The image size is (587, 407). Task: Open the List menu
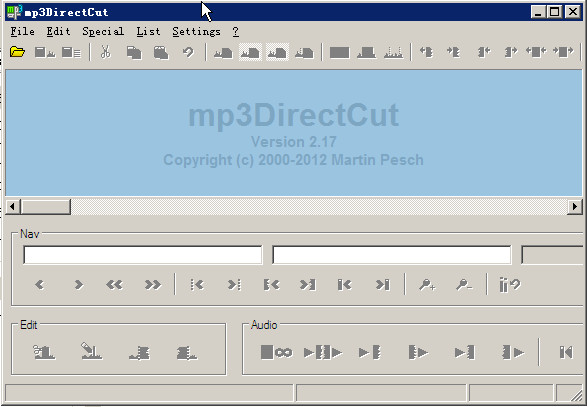click(148, 31)
